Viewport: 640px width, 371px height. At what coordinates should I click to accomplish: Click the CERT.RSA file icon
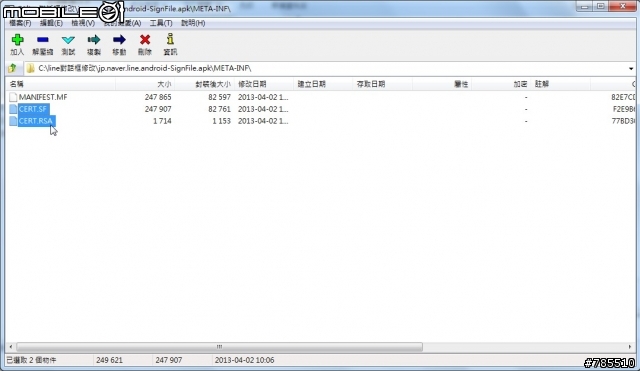13,121
